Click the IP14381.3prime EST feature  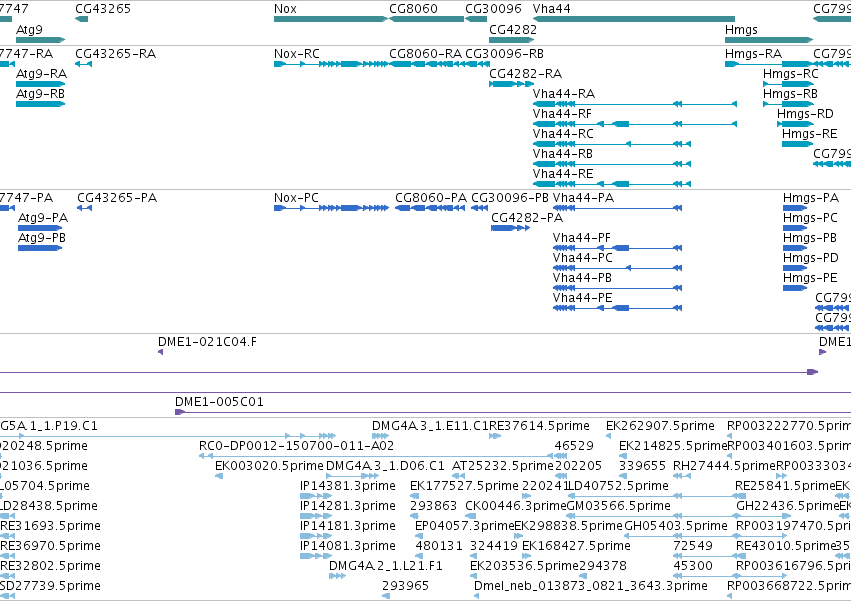coord(316,496)
